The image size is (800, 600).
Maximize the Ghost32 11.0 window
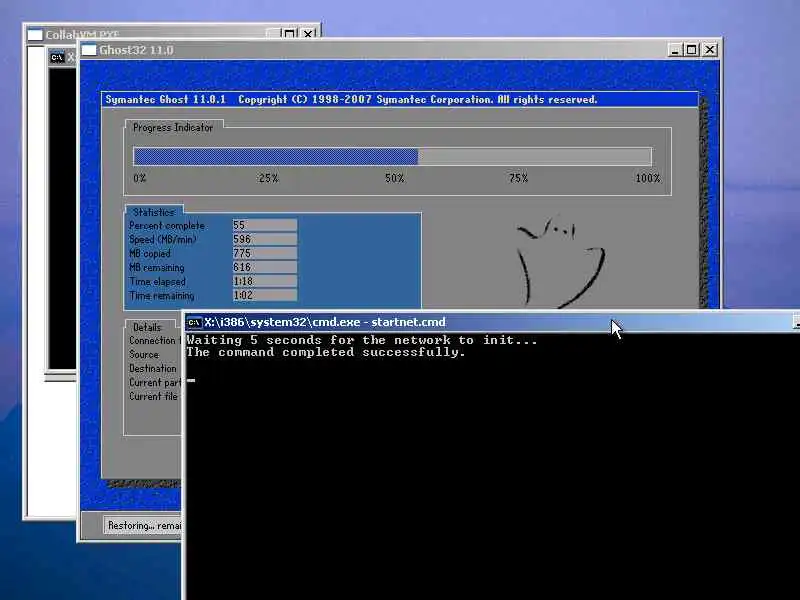(x=691, y=50)
